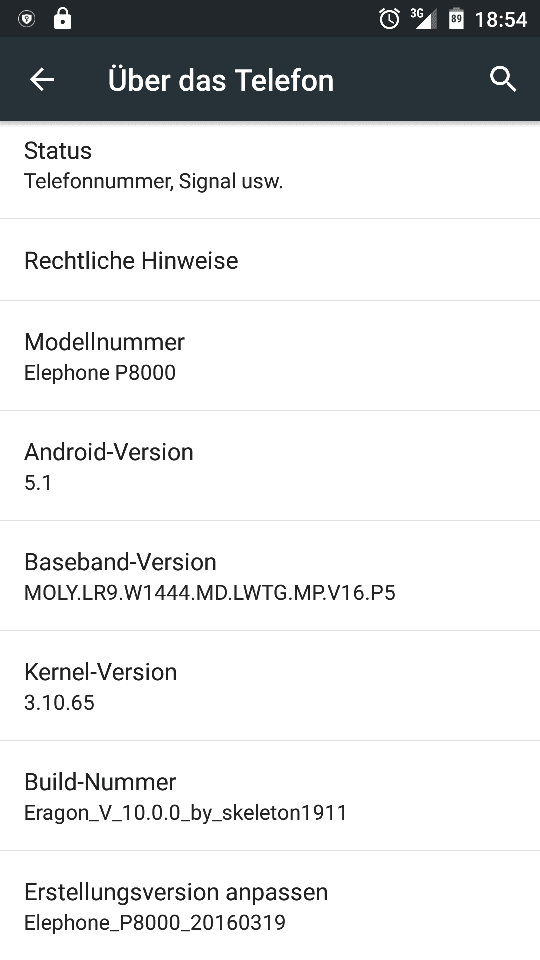
Task: Open Erstellungsversion anpassen item
Action: 270,906
